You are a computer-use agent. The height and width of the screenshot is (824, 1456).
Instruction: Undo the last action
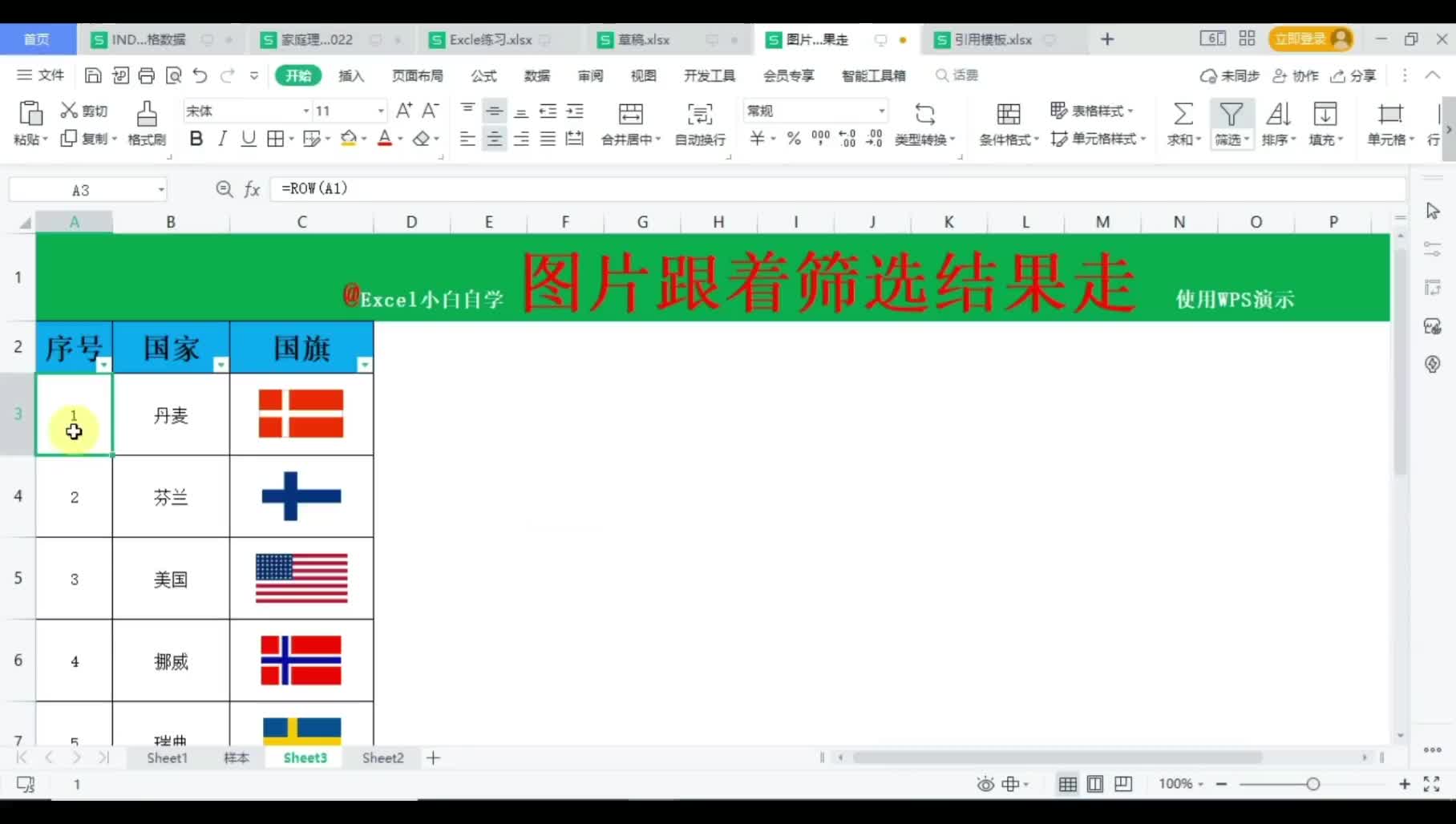click(x=200, y=75)
